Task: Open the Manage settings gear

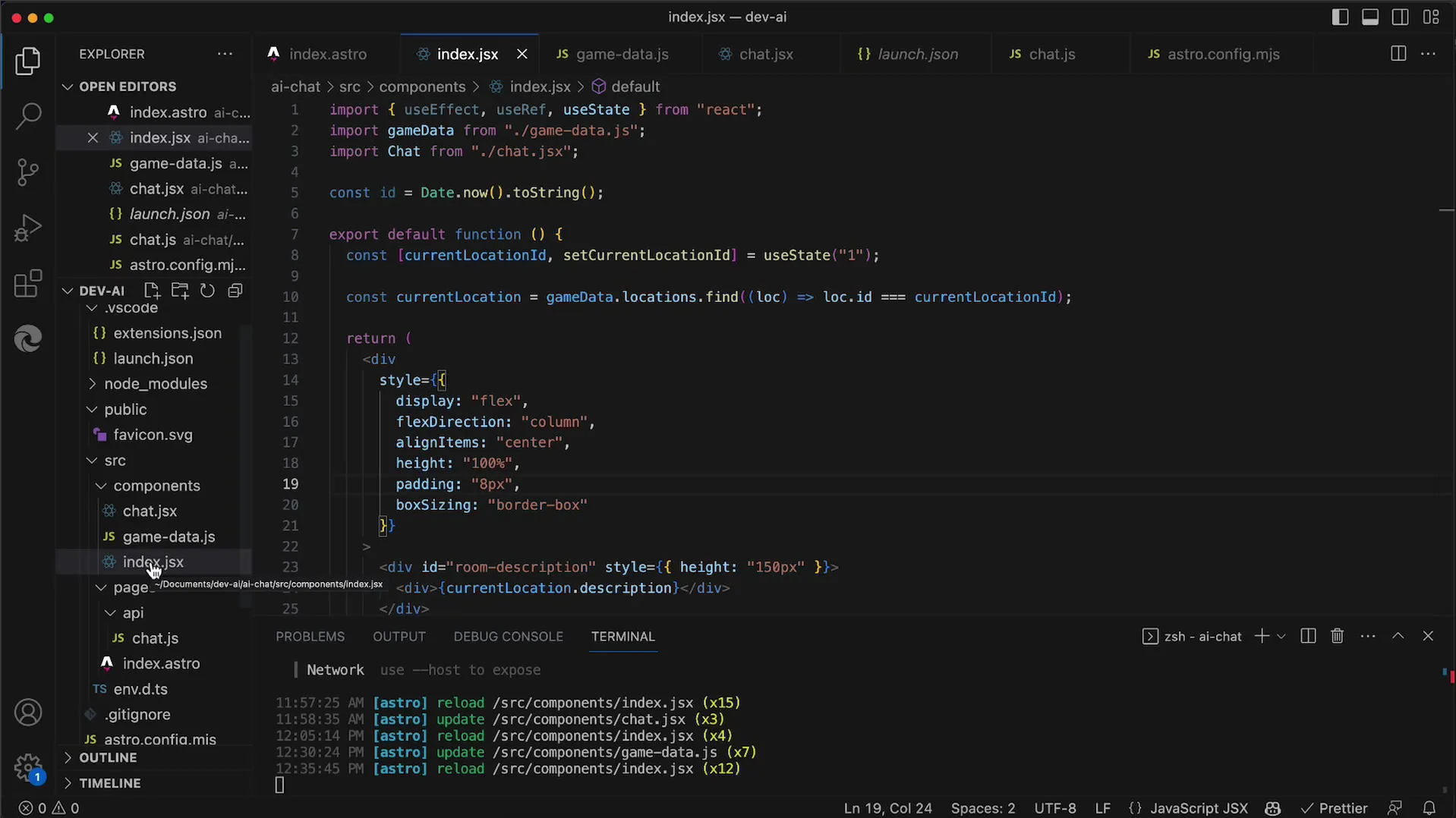Action: click(x=28, y=767)
